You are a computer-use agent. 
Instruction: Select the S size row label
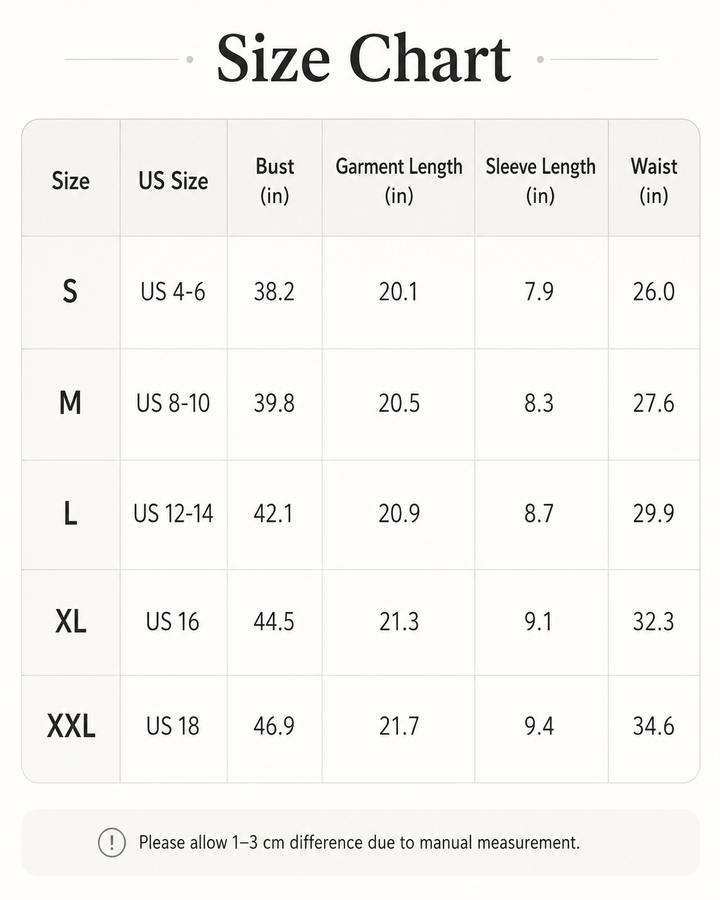(70, 292)
